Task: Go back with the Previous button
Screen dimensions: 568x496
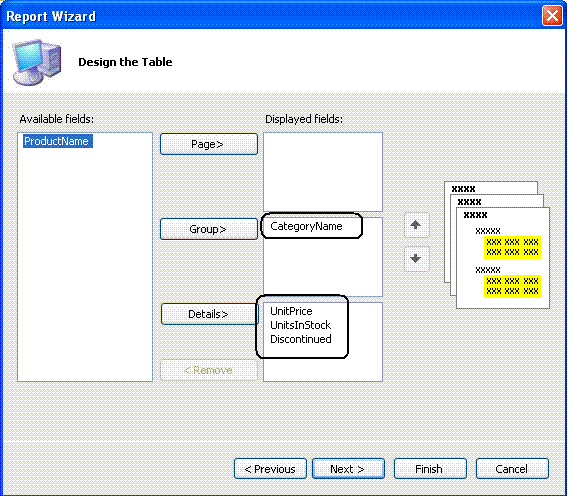Action: (x=270, y=469)
